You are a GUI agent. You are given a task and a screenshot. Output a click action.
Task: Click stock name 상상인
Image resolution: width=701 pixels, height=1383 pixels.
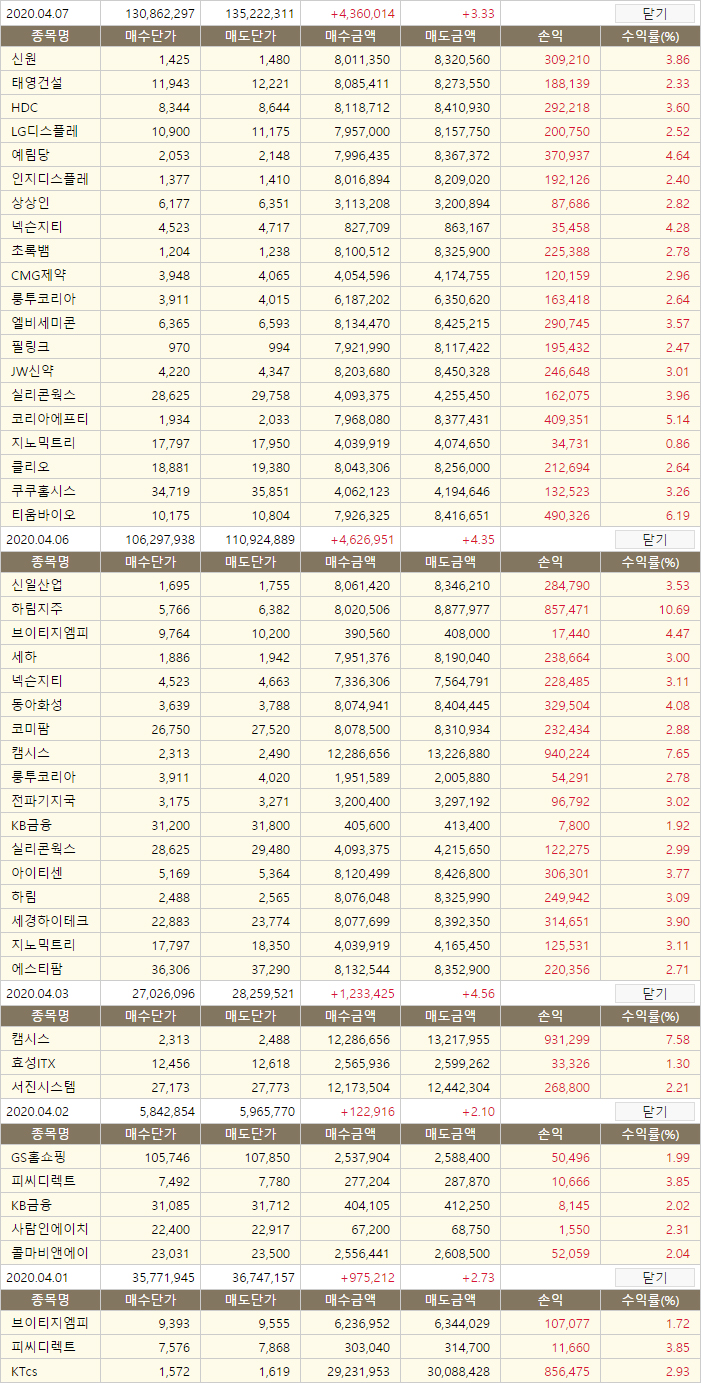[30, 203]
